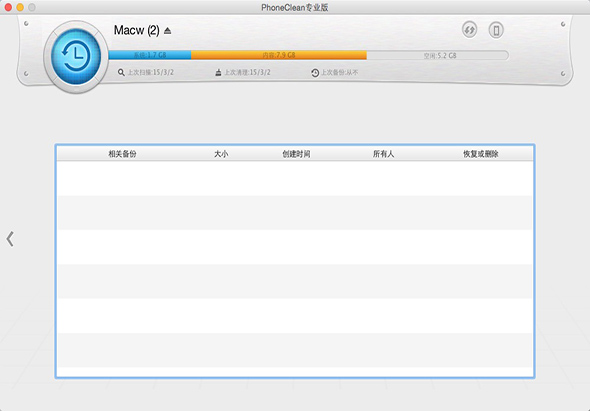
Task: Sort by the 相关备份 column header
Action: pos(122,154)
